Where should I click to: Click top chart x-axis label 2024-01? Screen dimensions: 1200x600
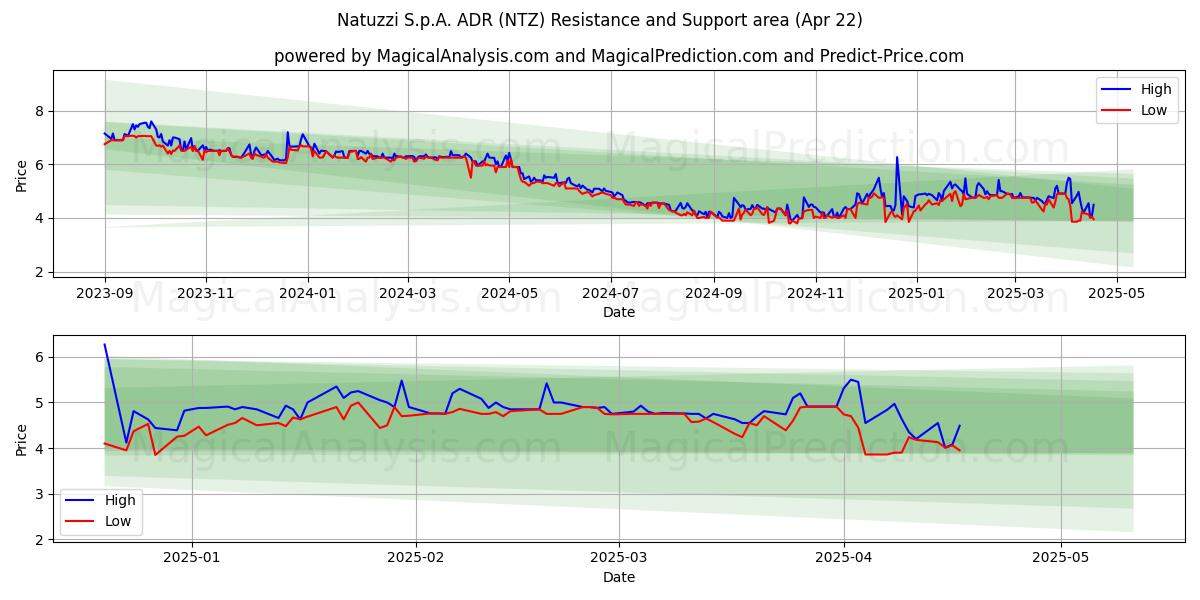coord(307,294)
